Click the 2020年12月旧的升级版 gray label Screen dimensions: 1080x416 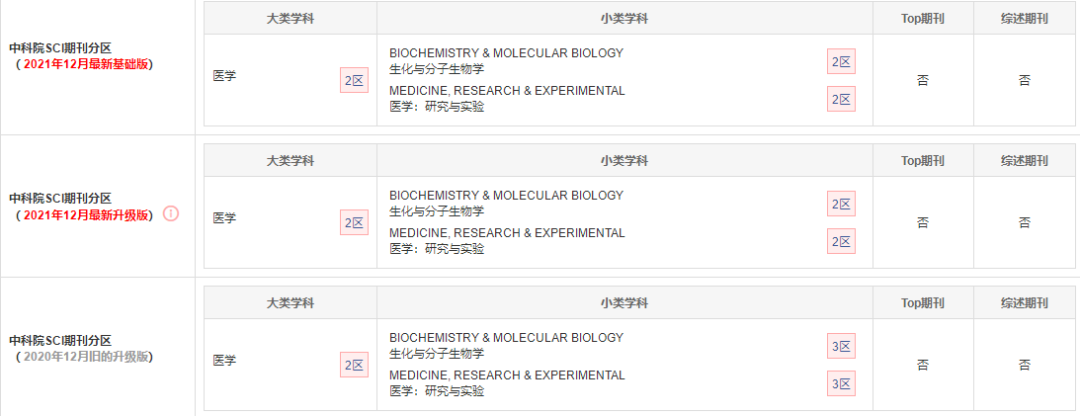click(85, 357)
